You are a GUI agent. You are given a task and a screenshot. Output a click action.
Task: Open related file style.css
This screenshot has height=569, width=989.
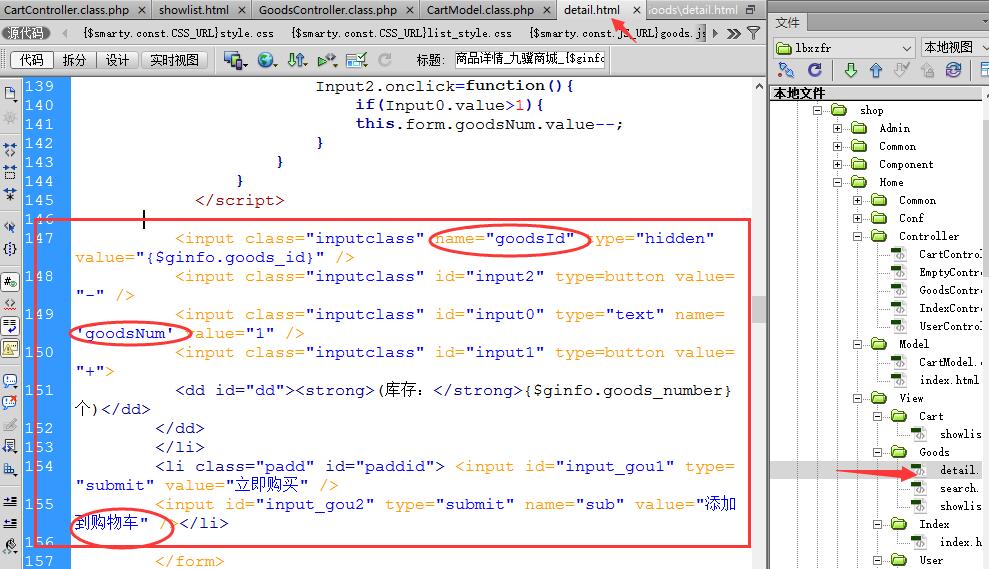[178, 33]
